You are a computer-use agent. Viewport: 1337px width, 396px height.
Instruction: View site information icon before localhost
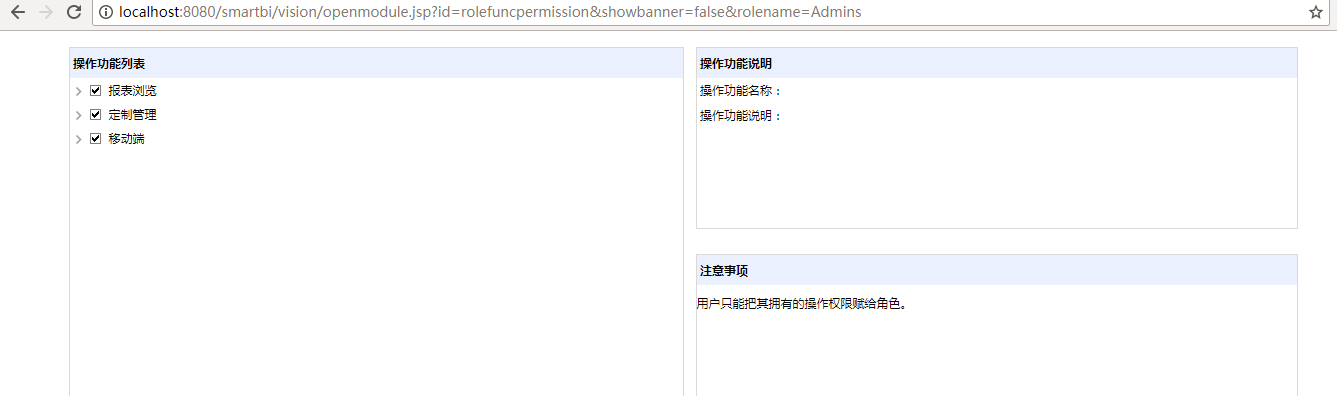(106, 13)
